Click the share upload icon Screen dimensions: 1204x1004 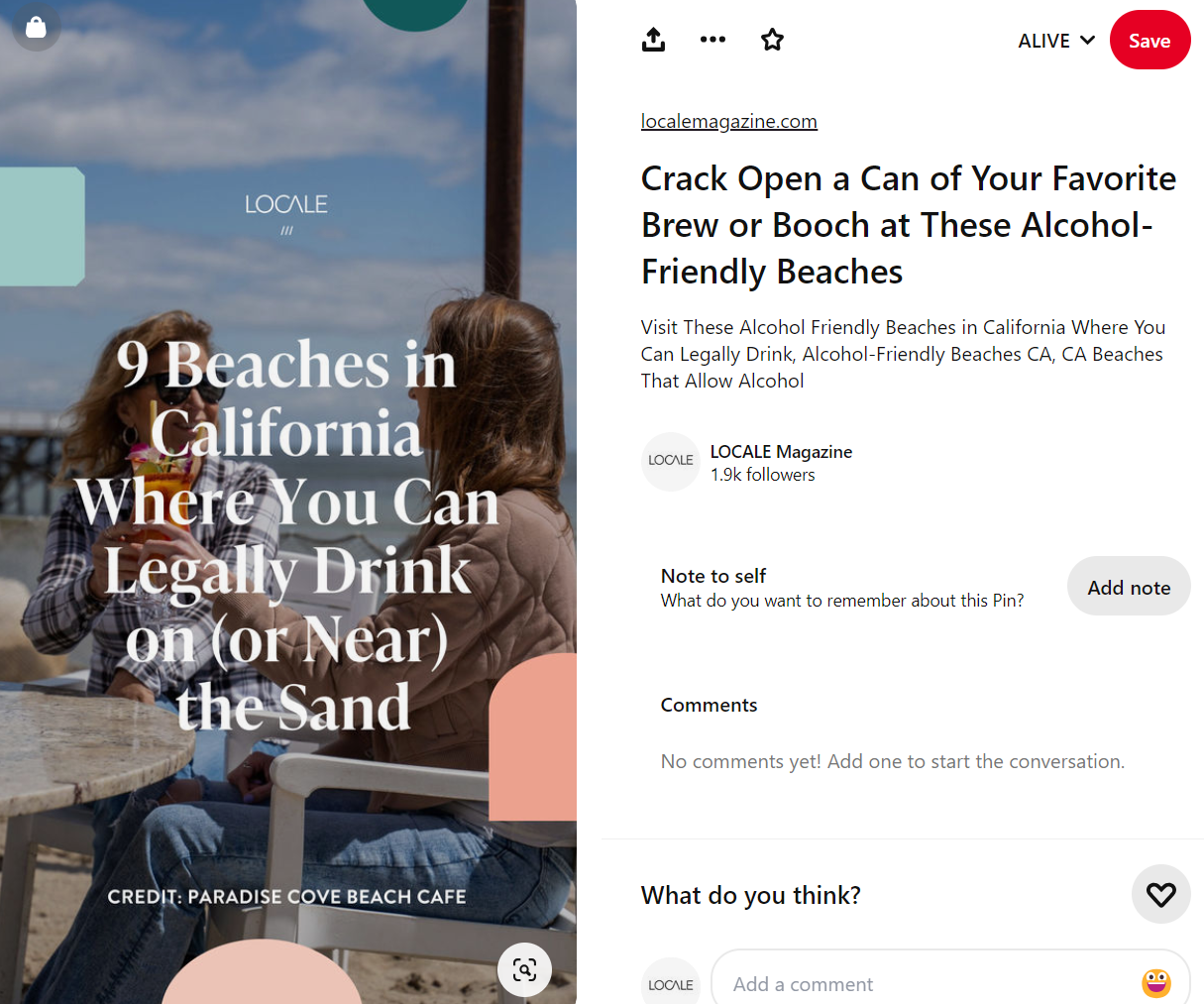tap(653, 40)
